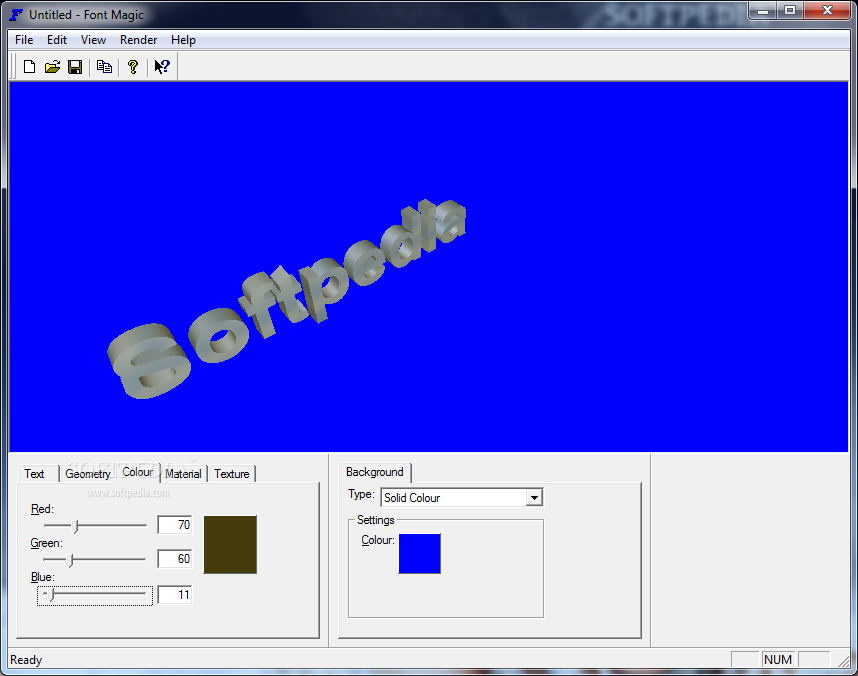The height and width of the screenshot is (676, 858).
Task: Click the New document toolbar icon
Action: tap(30, 67)
